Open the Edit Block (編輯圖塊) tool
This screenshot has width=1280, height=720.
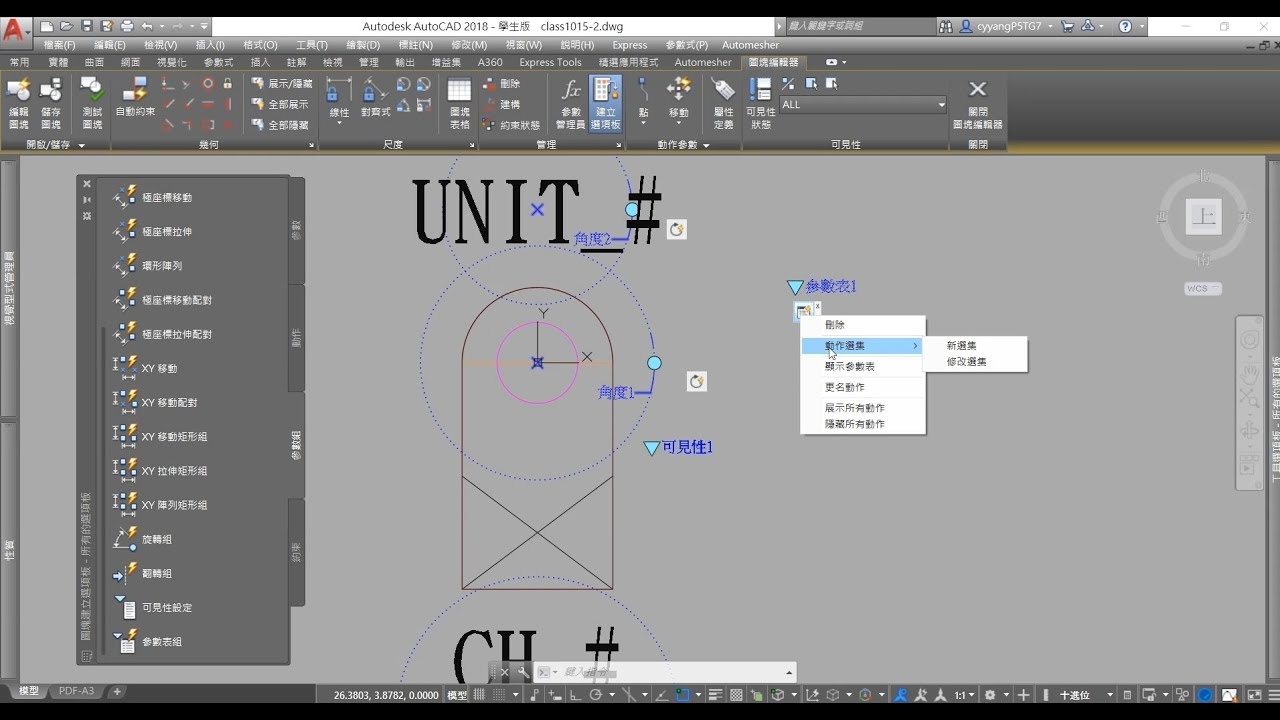pos(18,103)
